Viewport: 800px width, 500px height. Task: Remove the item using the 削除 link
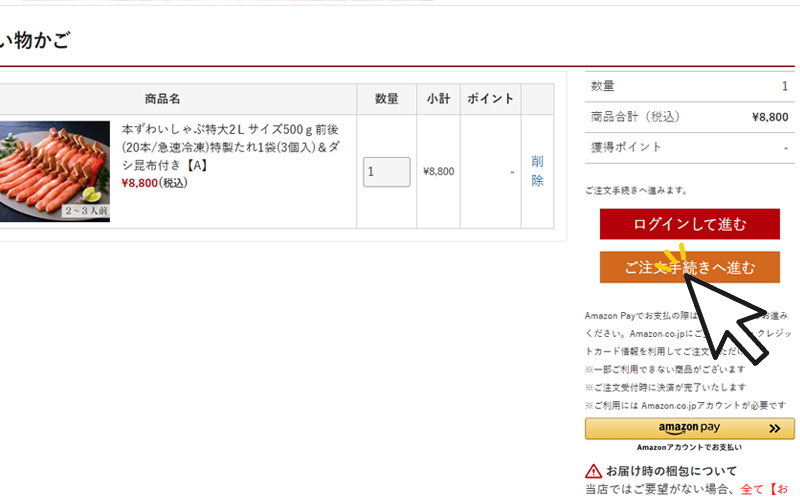[537, 171]
